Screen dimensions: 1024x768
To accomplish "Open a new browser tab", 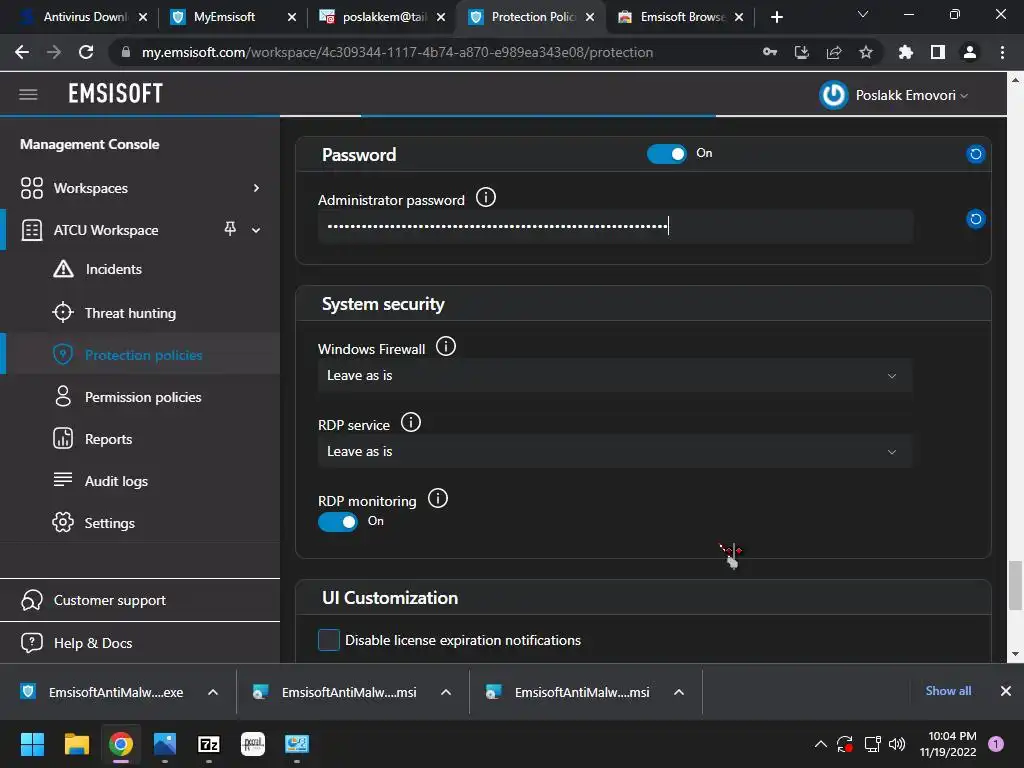I will tap(776, 17).
